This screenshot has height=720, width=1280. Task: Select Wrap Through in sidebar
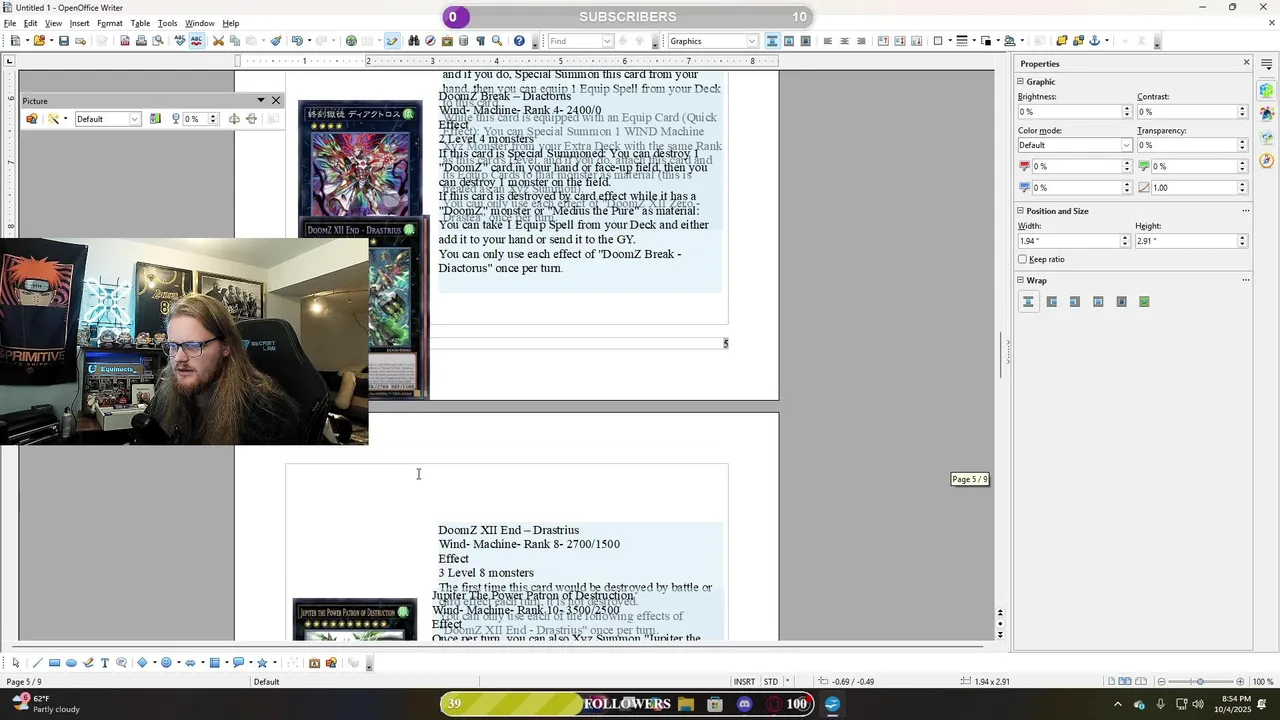click(1121, 302)
